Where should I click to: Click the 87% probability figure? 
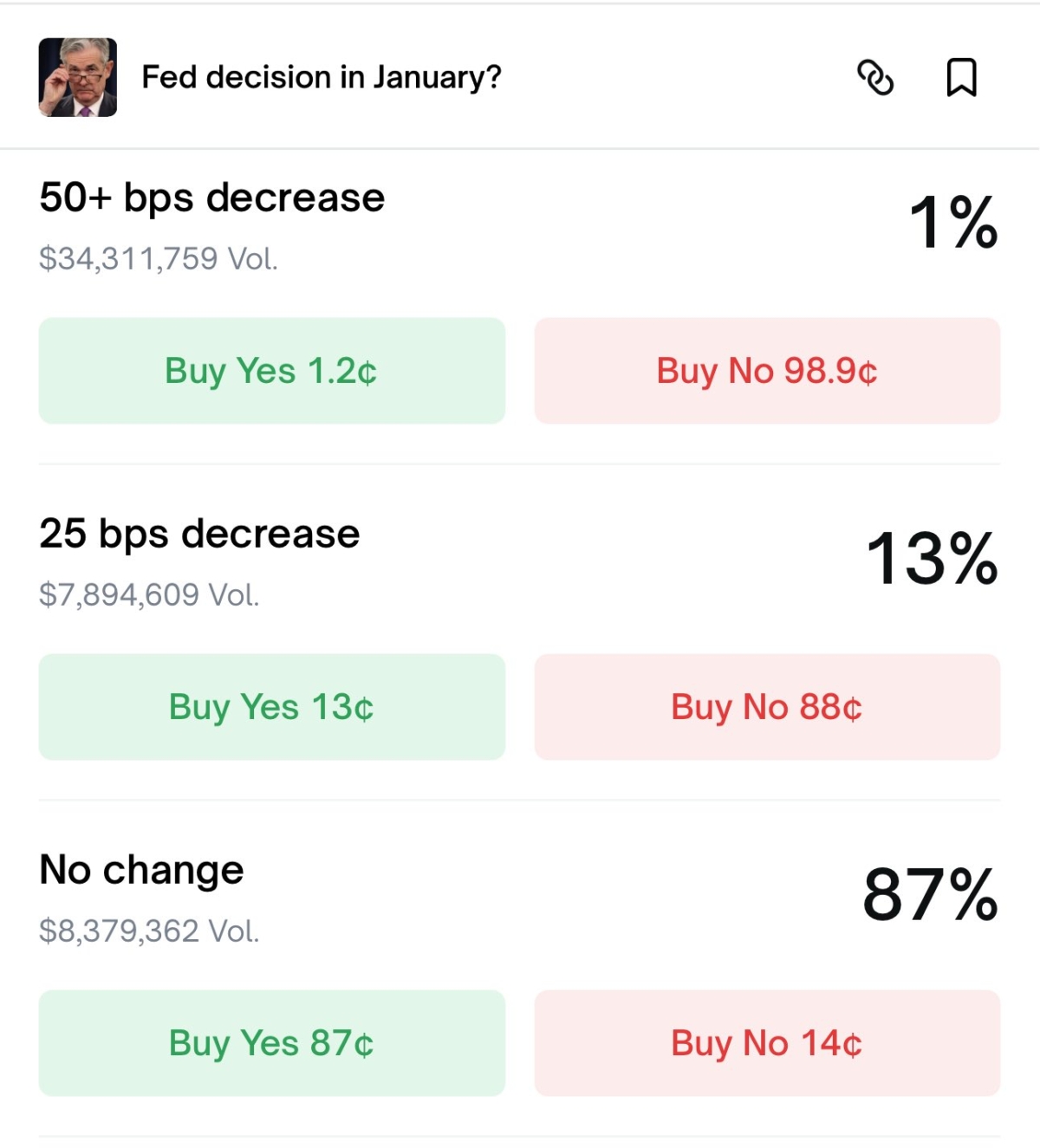931,895
